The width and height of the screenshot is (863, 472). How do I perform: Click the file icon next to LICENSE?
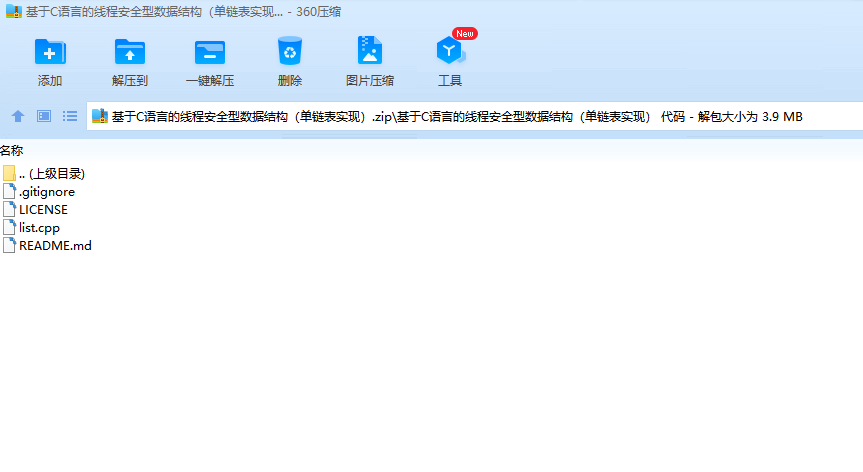click(x=9, y=210)
